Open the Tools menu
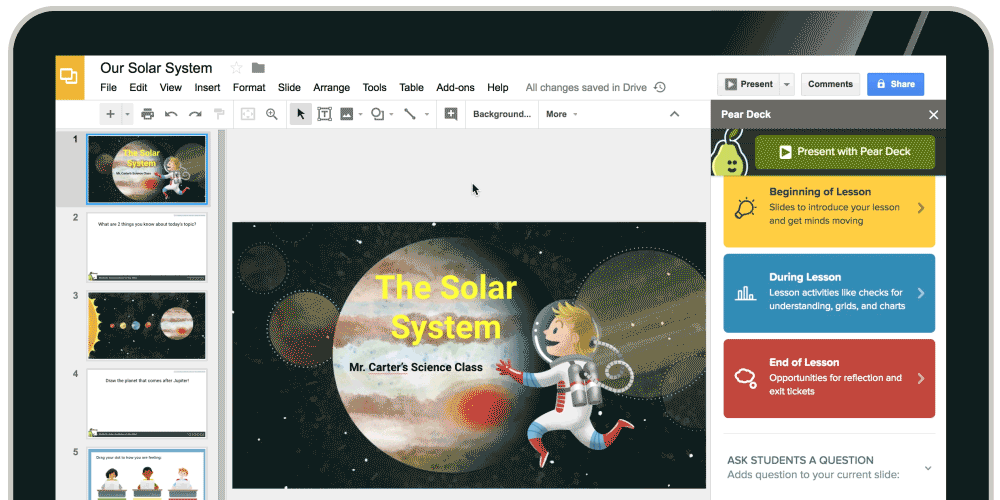The height and width of the screenshot is (500, 1000). 375,87
